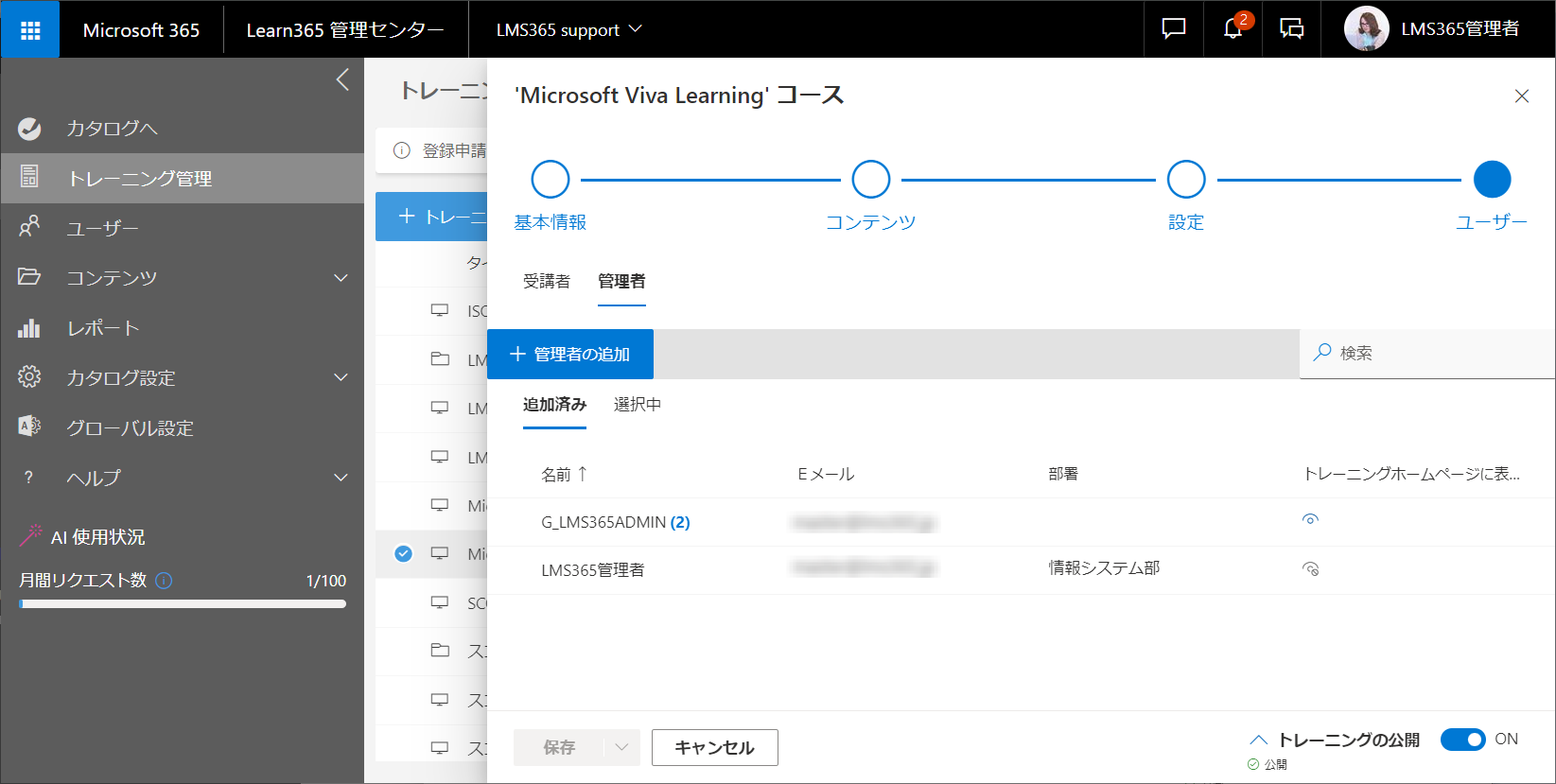Click the 検索 input field
1556x784 pixels.
tap(1427, 353)
